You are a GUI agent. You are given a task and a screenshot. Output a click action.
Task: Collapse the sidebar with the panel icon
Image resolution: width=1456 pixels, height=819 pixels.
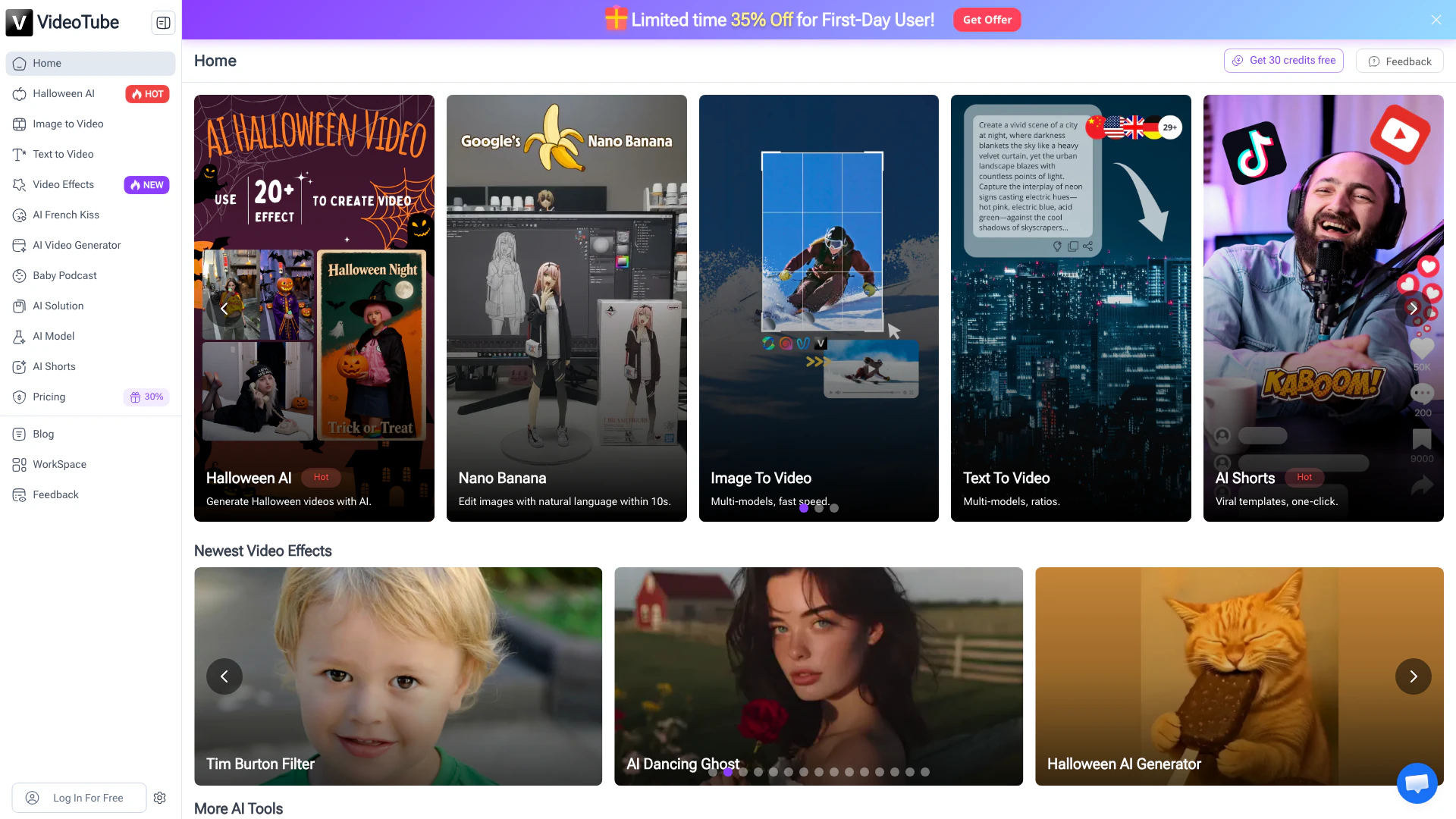click(x=163, y=23)
